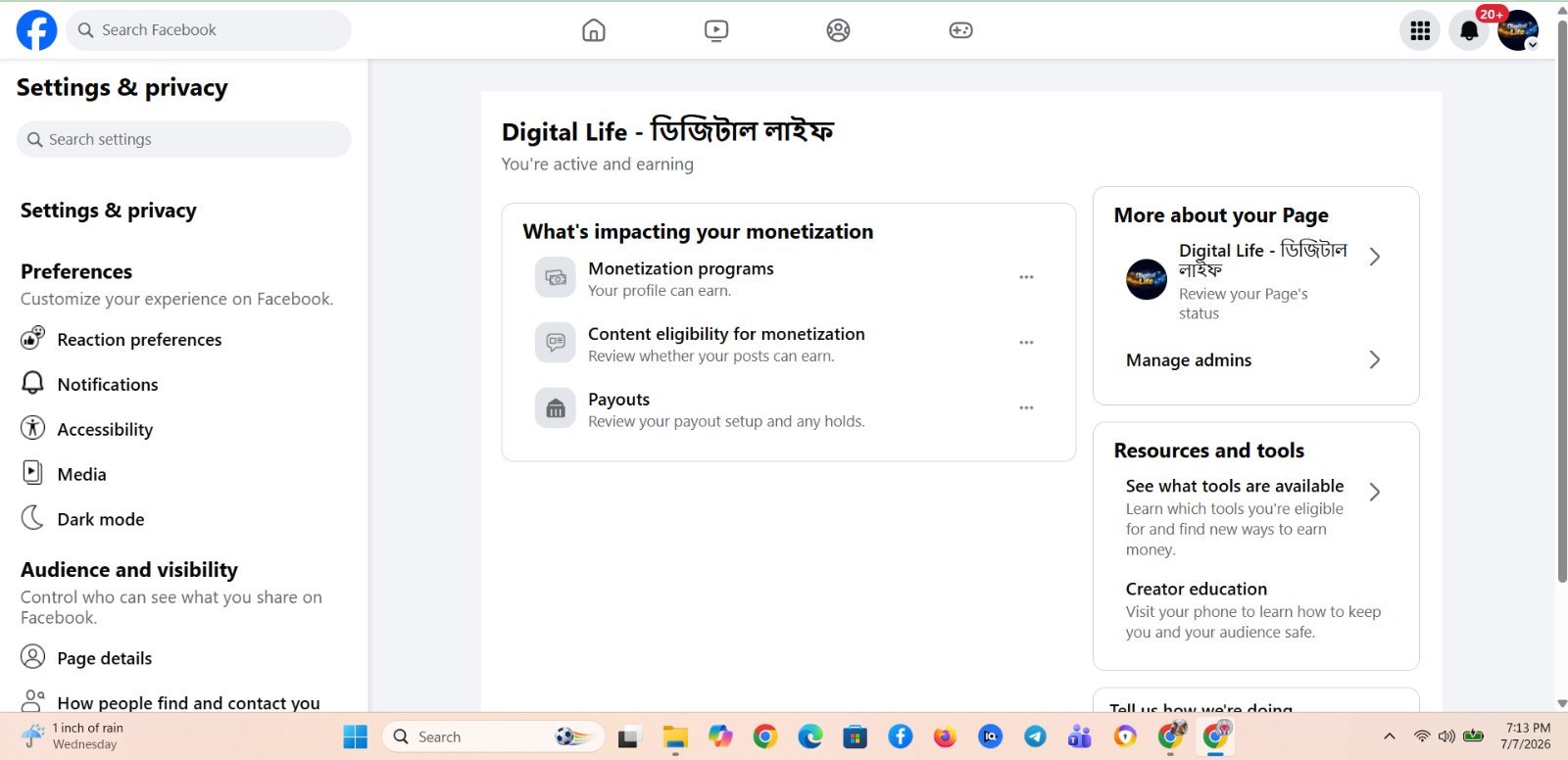The width and height of the screenshot is (1568, 760).
Task: Click the 'Audience and visibility' heading
Action: [129, 570]
